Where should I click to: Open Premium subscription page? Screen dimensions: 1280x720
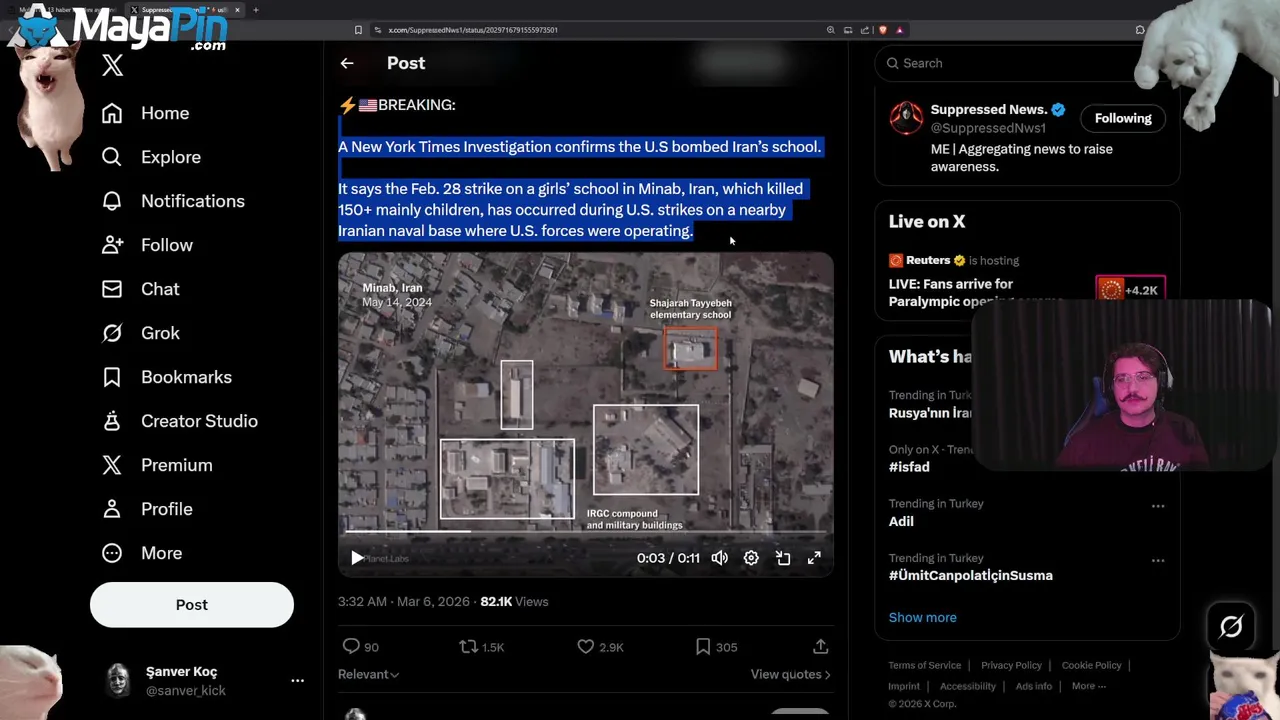point(157,465)
